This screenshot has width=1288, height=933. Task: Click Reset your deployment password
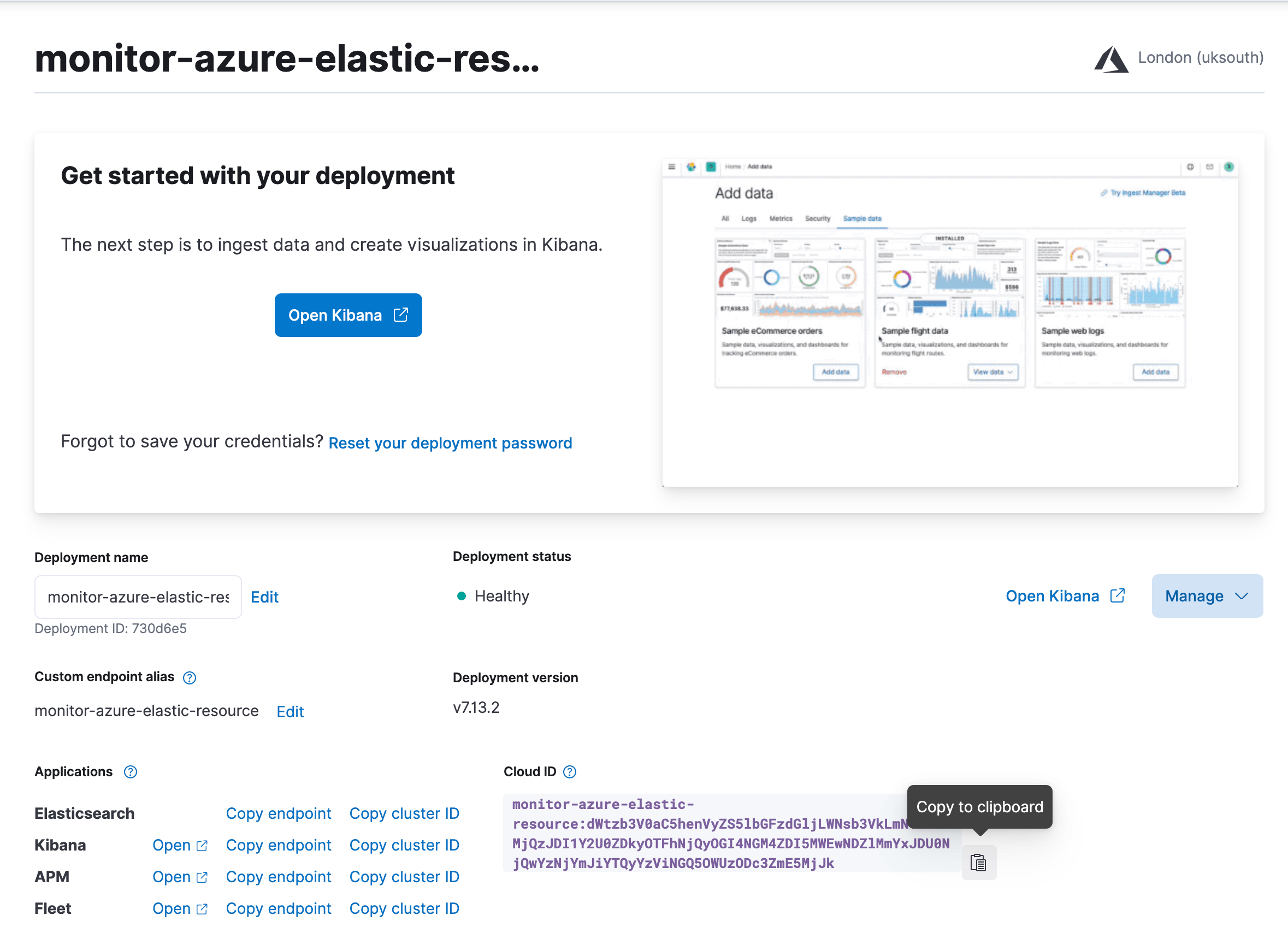[x=450, y=443]
